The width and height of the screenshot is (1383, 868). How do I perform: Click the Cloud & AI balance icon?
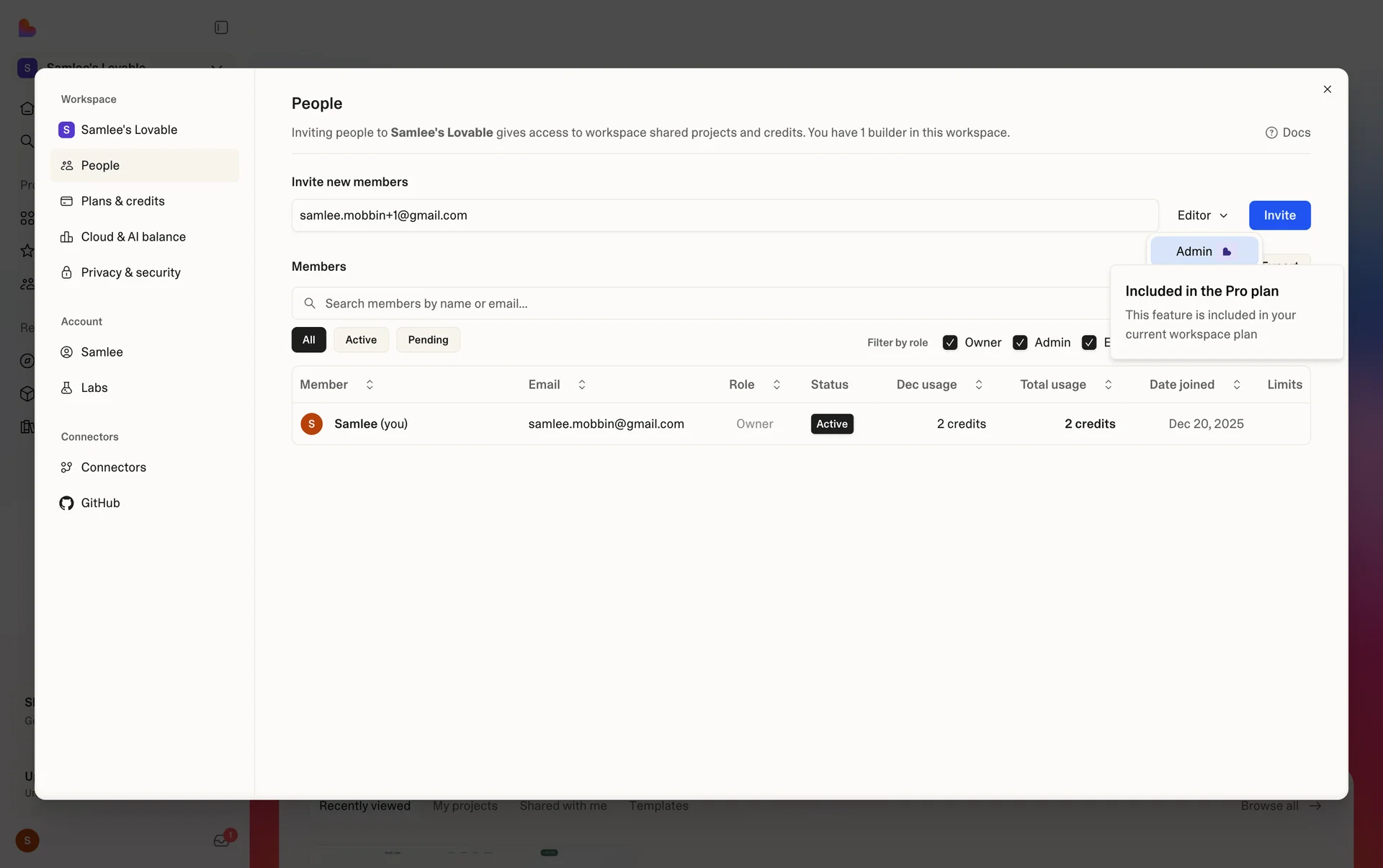click(67, 237)
